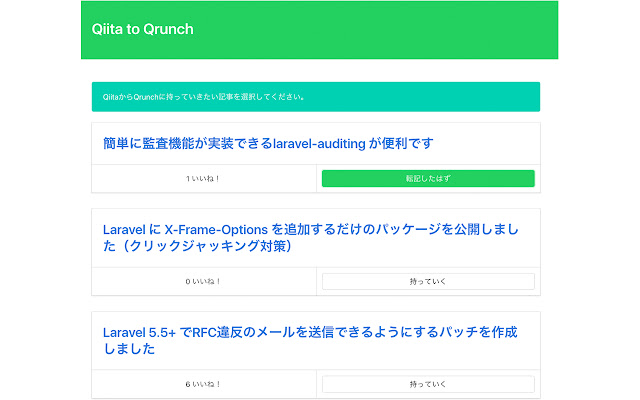Open the laravel-auditing article title link
Image resolution: width=640 pixels, height=400 pixels.
pos(268,143)
